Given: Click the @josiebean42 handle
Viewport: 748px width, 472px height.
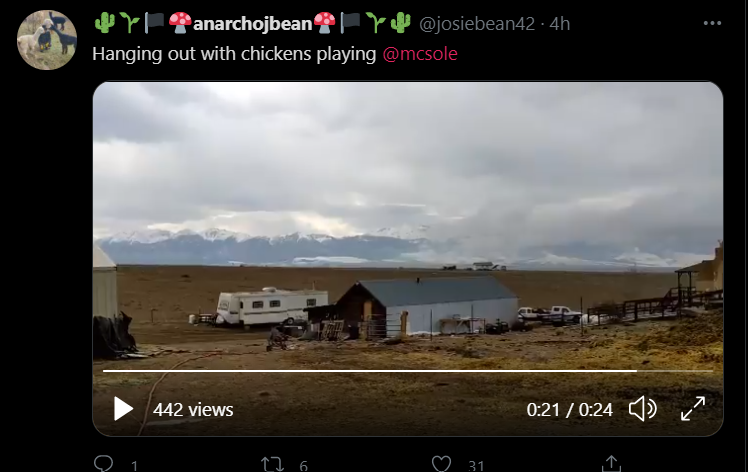Looking at the screenshot, I should 477,23.
